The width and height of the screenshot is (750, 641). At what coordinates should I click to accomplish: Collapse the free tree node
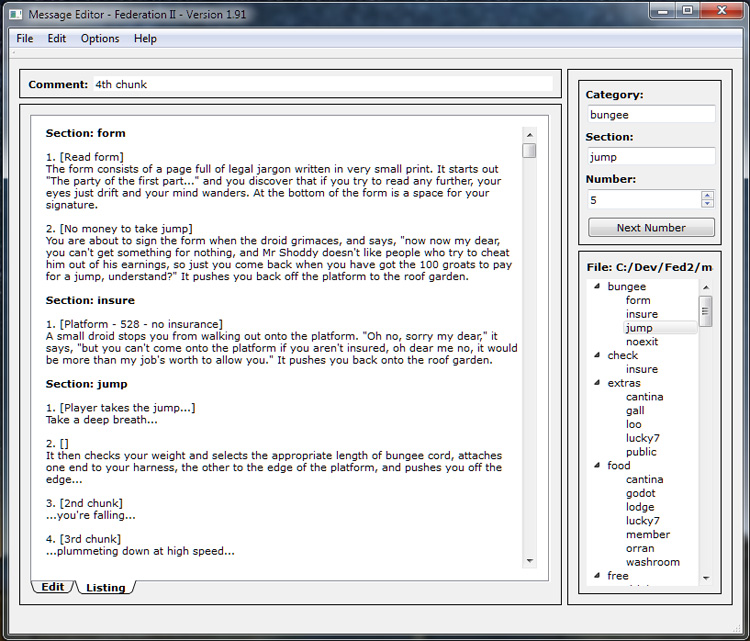tap(597, 575)
